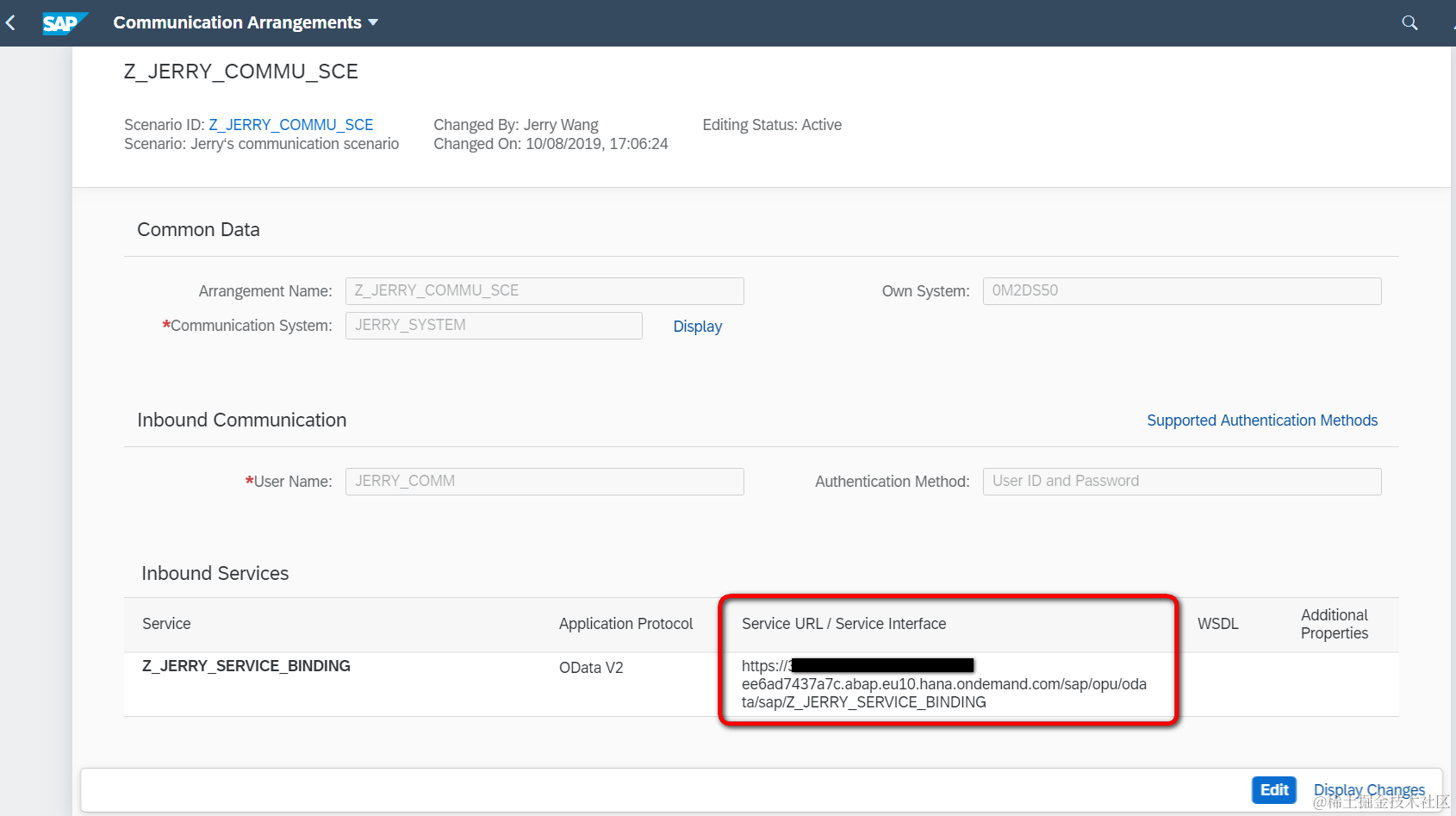Click the Service URL / Service Interface header

click(x=843, y=624)
